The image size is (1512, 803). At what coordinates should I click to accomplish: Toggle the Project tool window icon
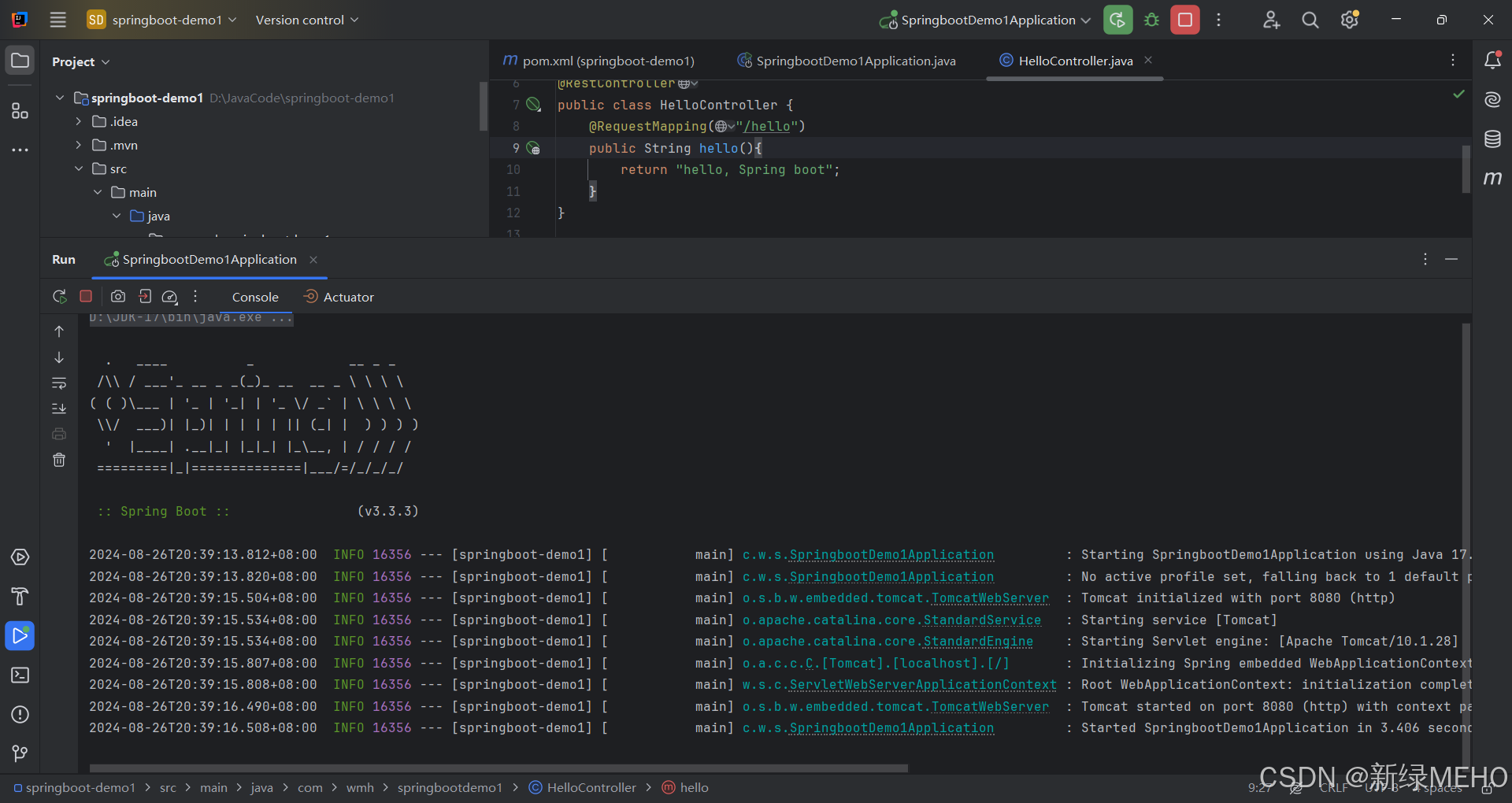coord(20,61)
